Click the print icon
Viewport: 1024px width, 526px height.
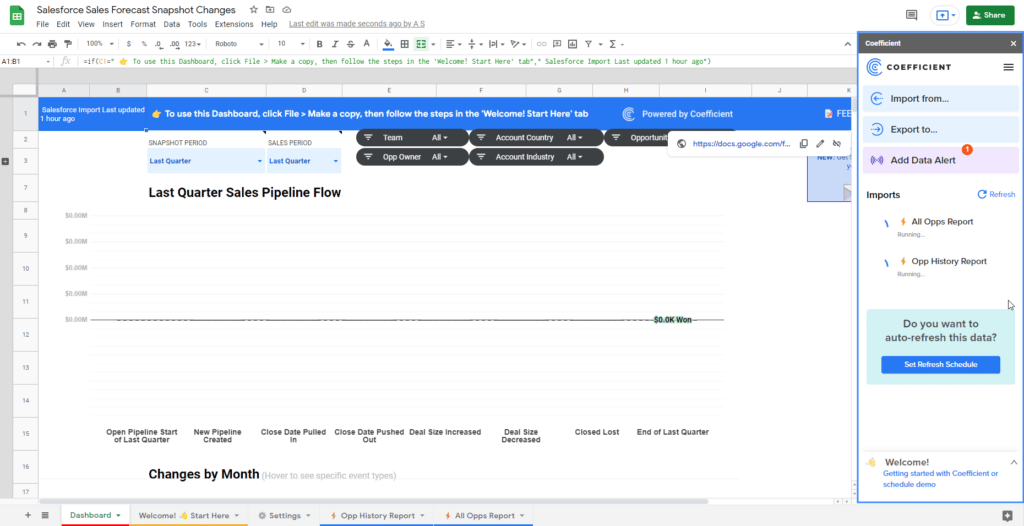tap(52, 44)
